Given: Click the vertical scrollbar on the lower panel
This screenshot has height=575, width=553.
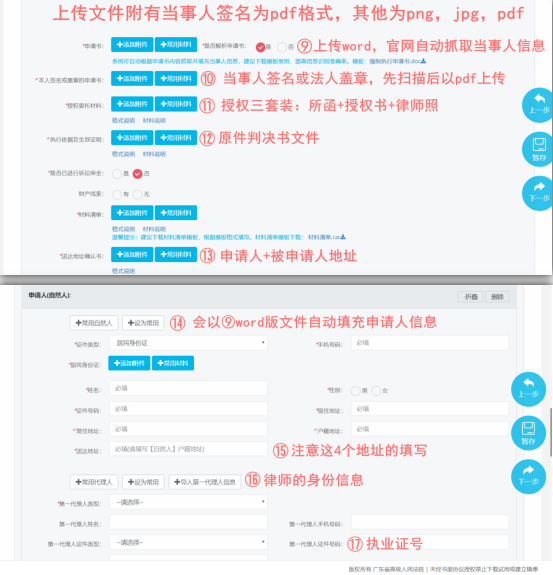Looking at the screenshot, I should 550,432.
